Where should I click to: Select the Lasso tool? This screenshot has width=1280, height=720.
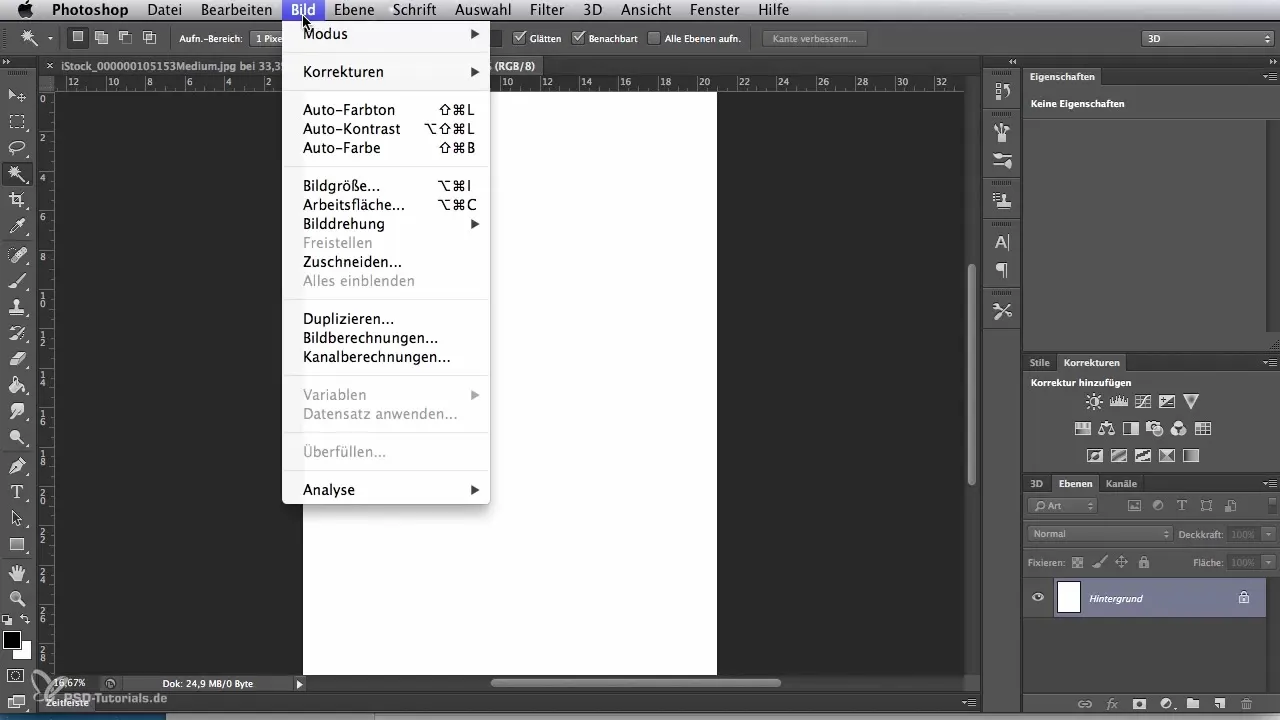coord(17,148)
